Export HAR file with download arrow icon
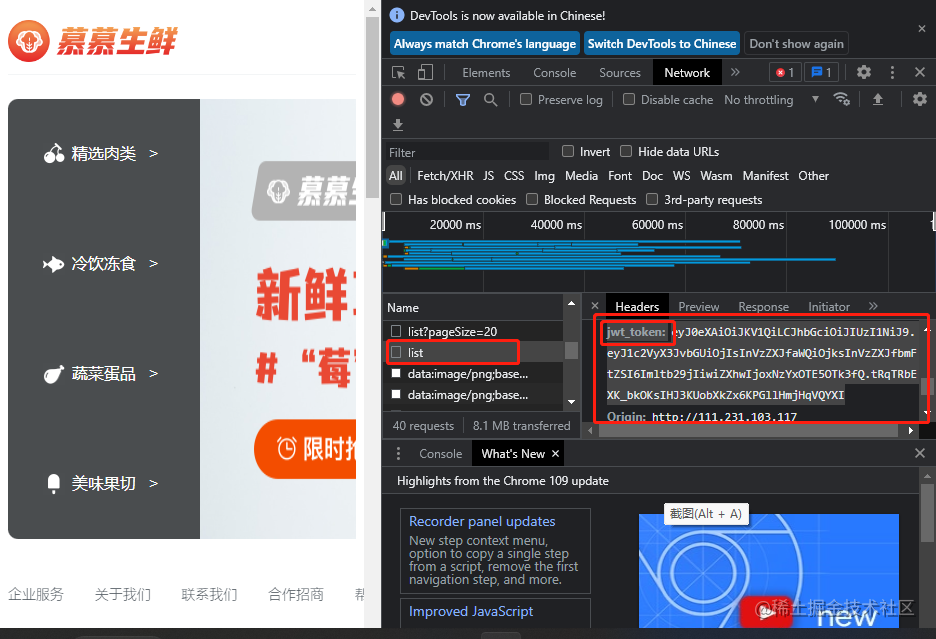936x639 pixels. pyautogui.click(x=398, y=125)
